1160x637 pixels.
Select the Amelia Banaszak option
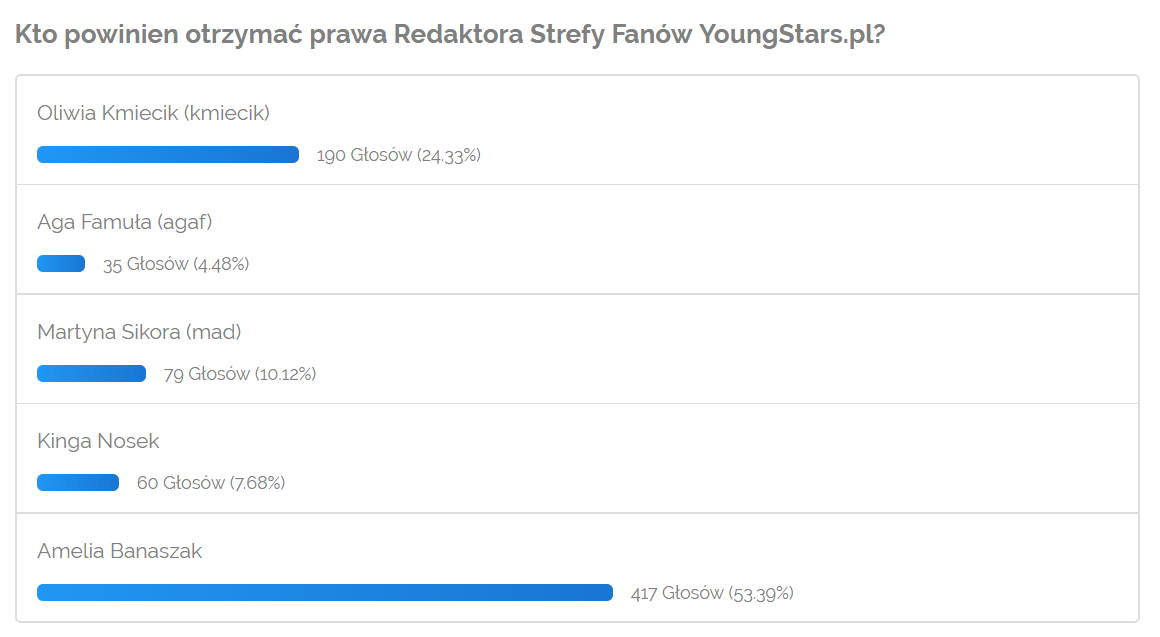[119, 551]
